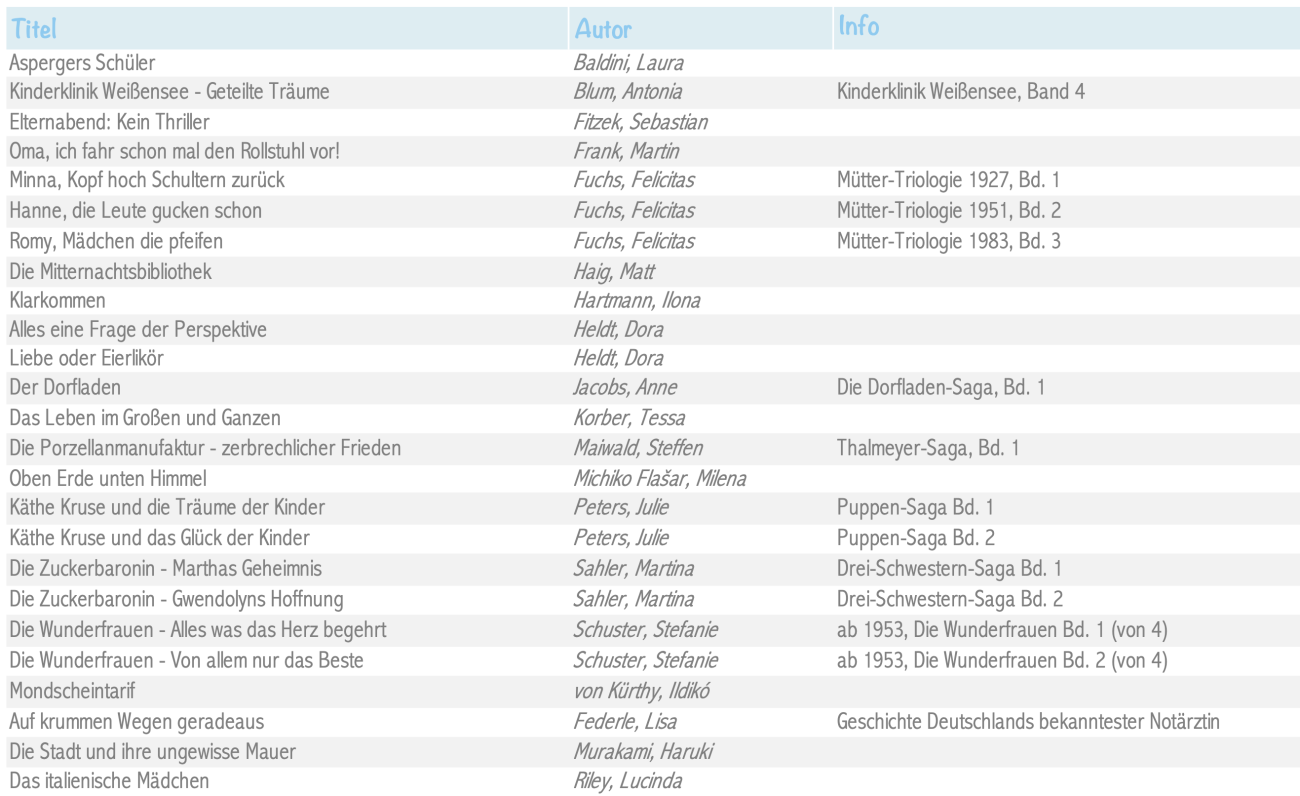Open Auf krummen Wegen geradeaus
Image resolution: width=1300 pixels, height=796 pixels.
[137, 721]
